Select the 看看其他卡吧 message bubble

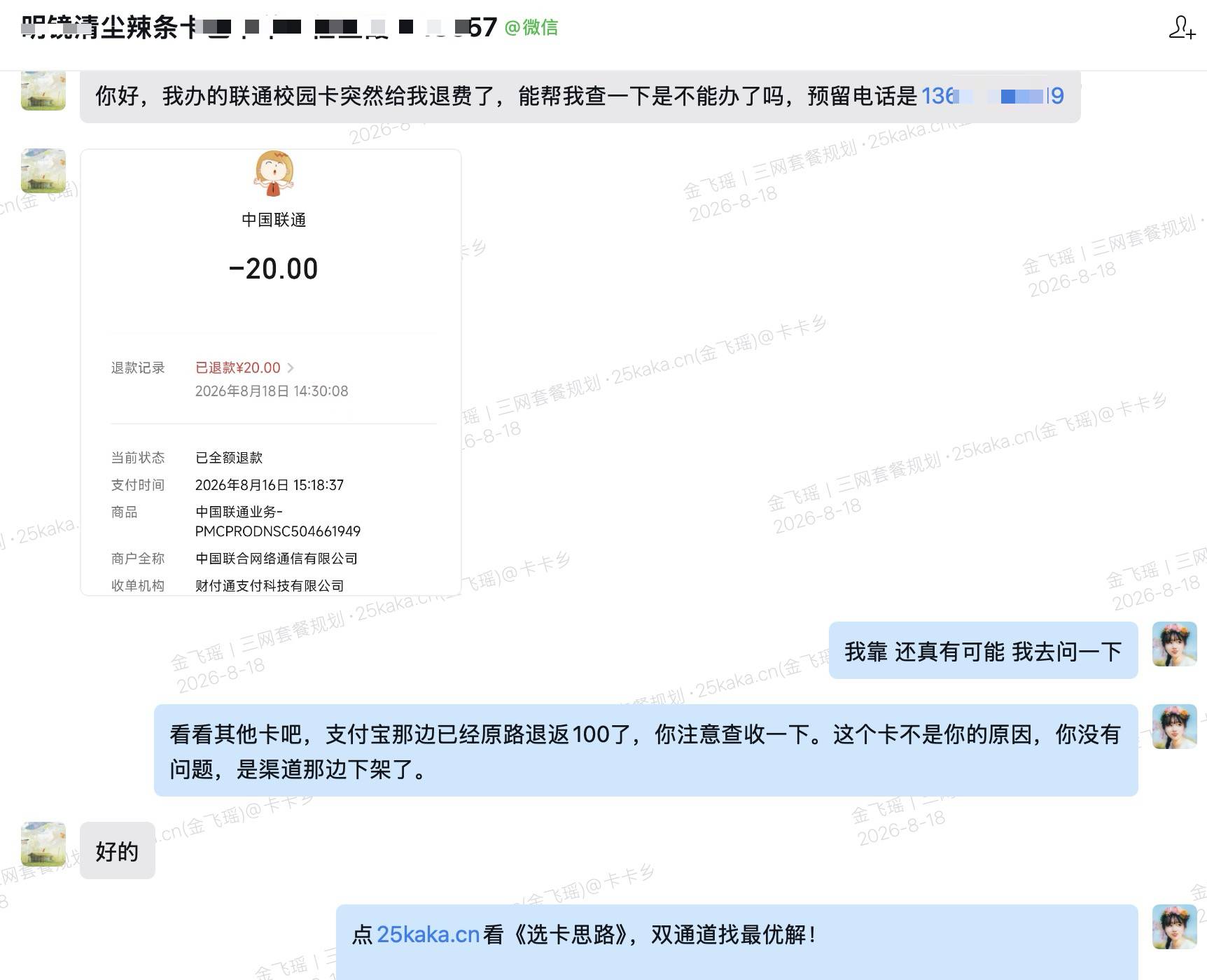[646, 750]
